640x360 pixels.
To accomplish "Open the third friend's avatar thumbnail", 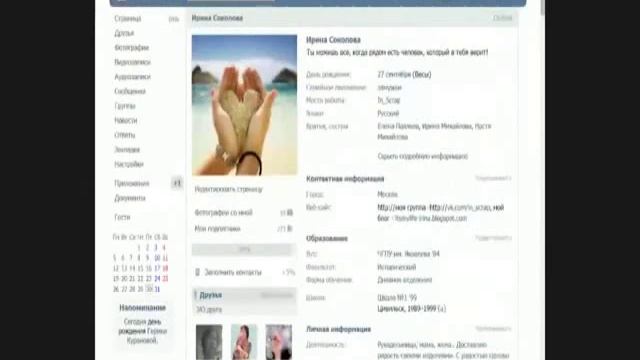I will point(279,342).
